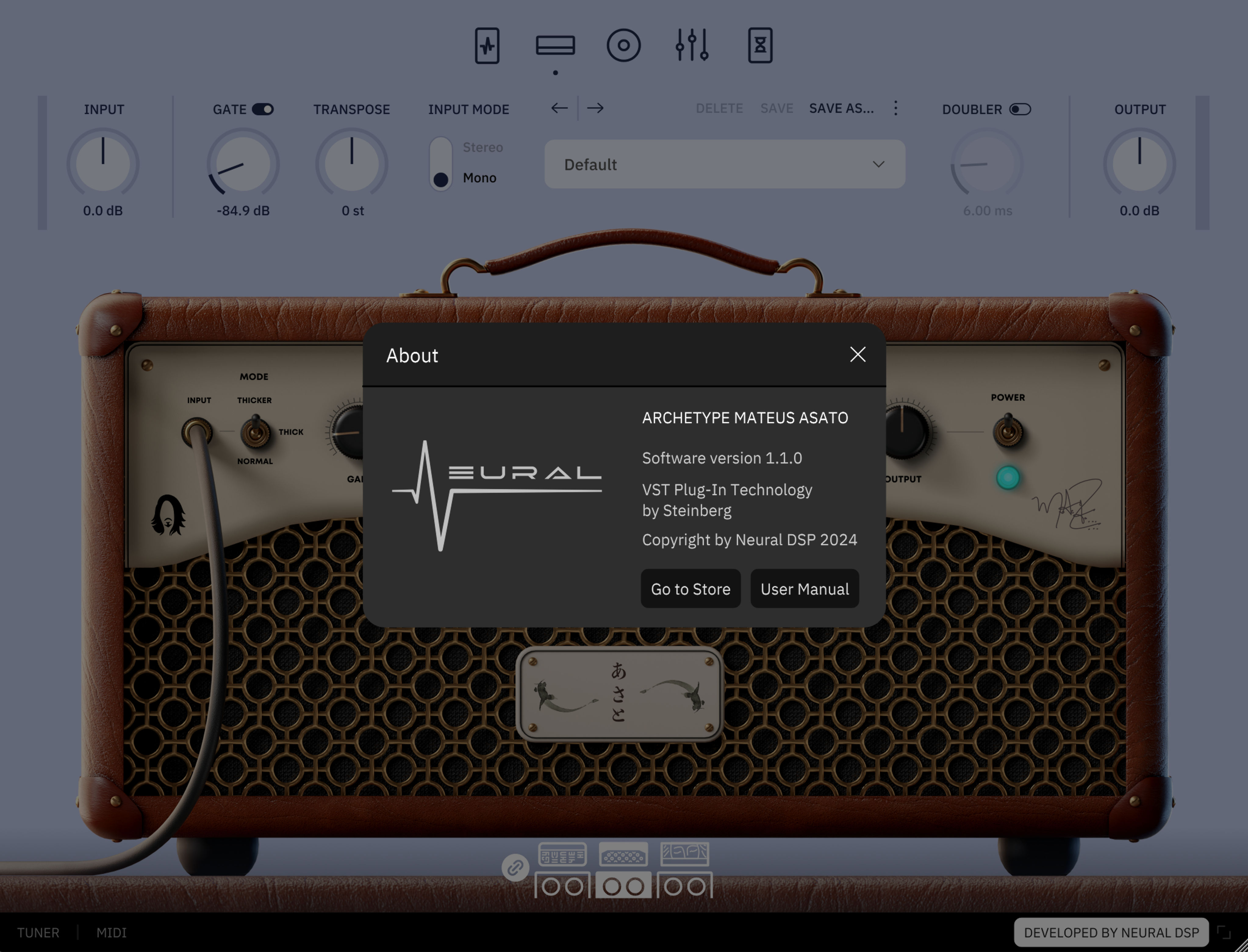Open the EQ sliders section icon
Image resolution: width=1248 pixels, height=952 pixels.
tap(692, 45)
